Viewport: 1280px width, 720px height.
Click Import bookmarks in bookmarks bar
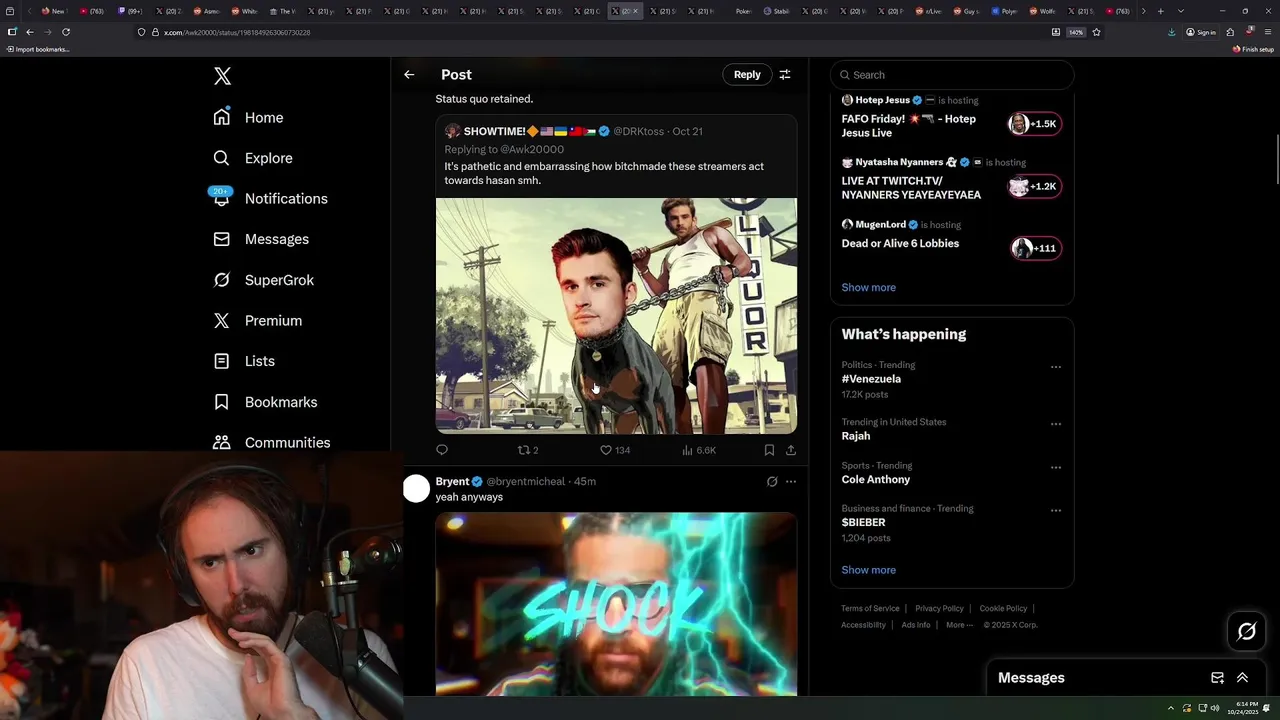pos(38,49)
